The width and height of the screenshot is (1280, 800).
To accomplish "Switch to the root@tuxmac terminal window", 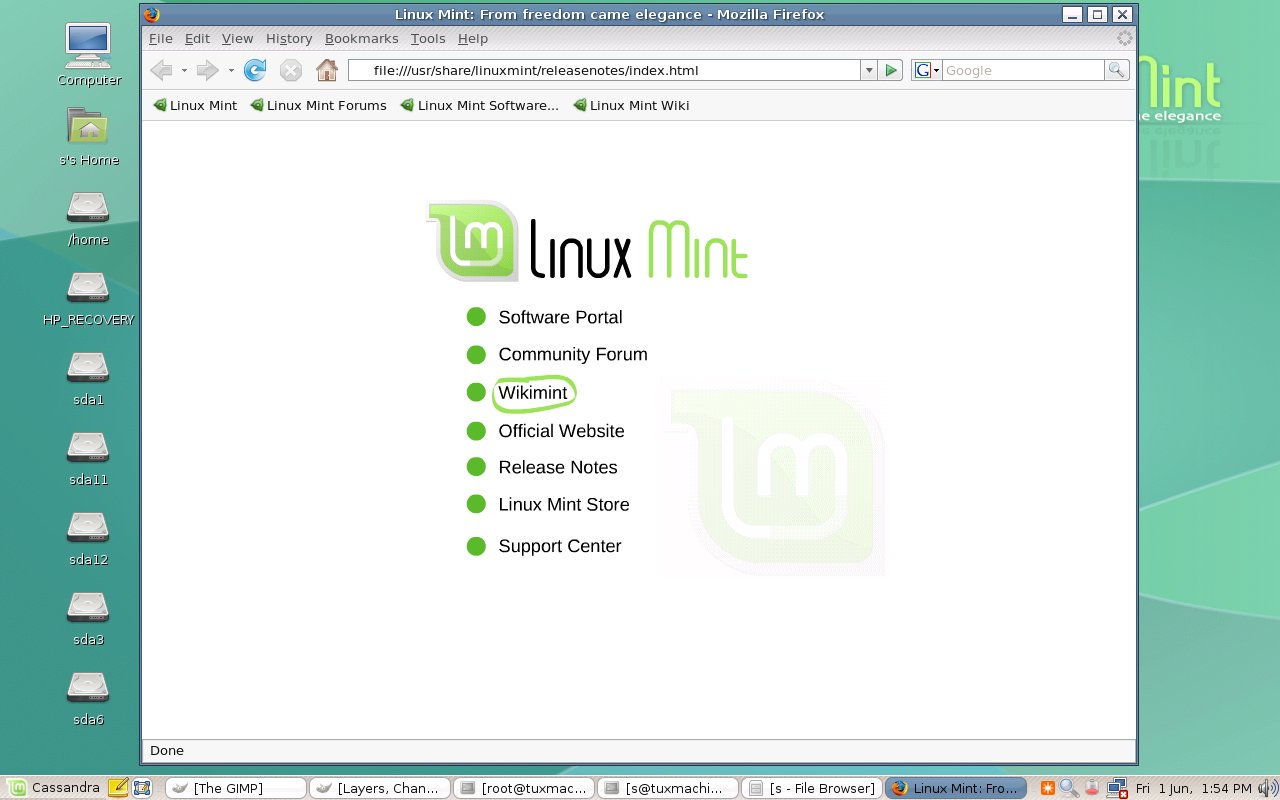I will [x=523, y=788].
